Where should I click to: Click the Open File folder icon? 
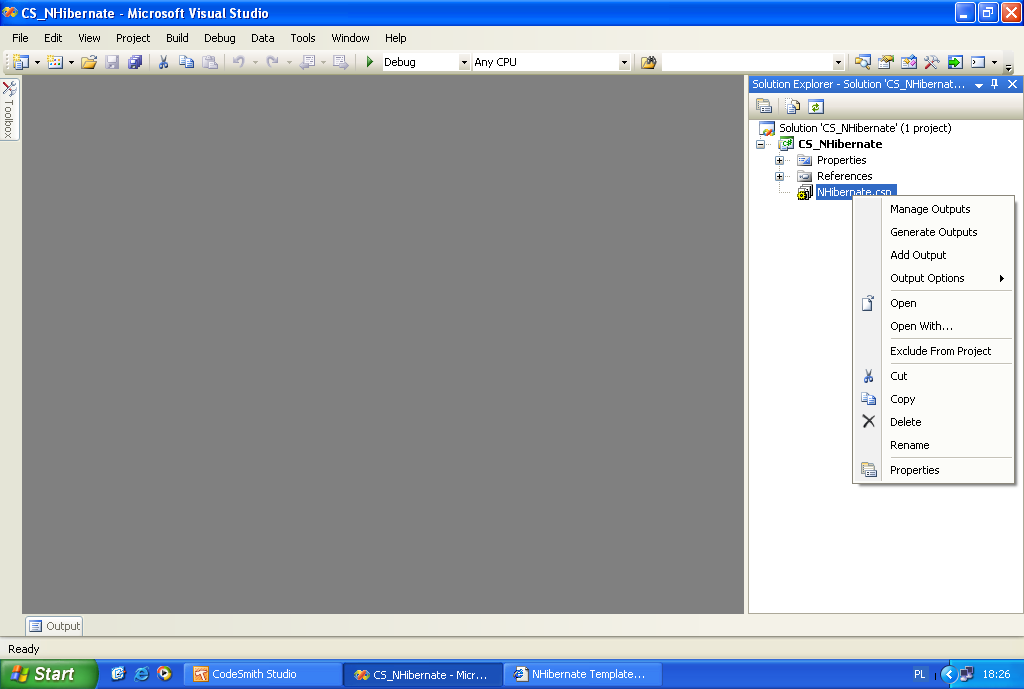click(89, 62)
